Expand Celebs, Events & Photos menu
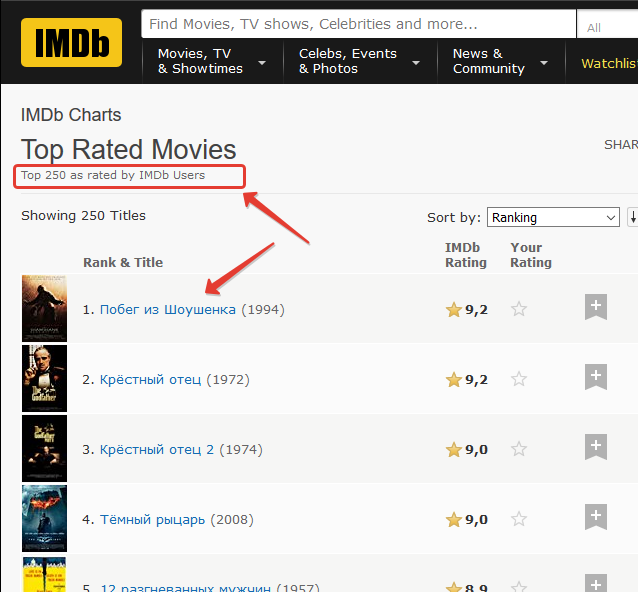Viewport: 638px width, 592px height. click(360, 61)
